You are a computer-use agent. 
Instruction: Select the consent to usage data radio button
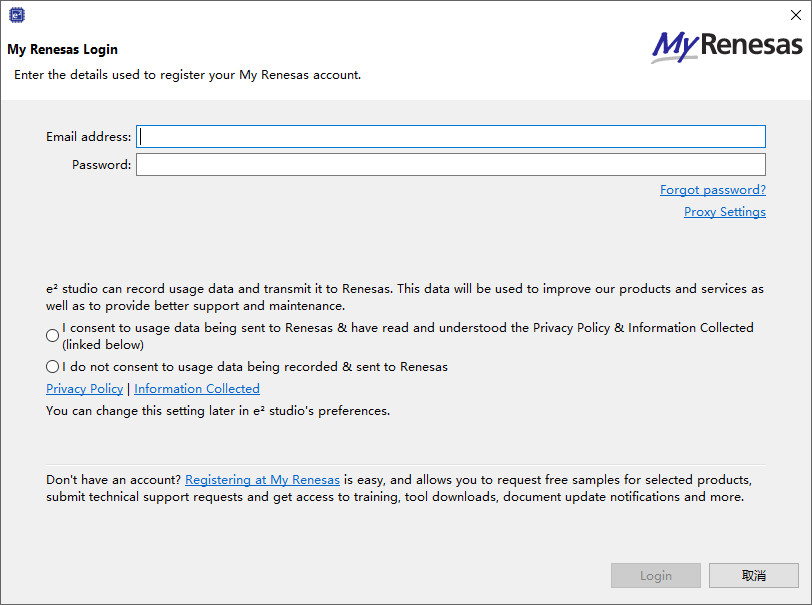click(x=52, y=336)
